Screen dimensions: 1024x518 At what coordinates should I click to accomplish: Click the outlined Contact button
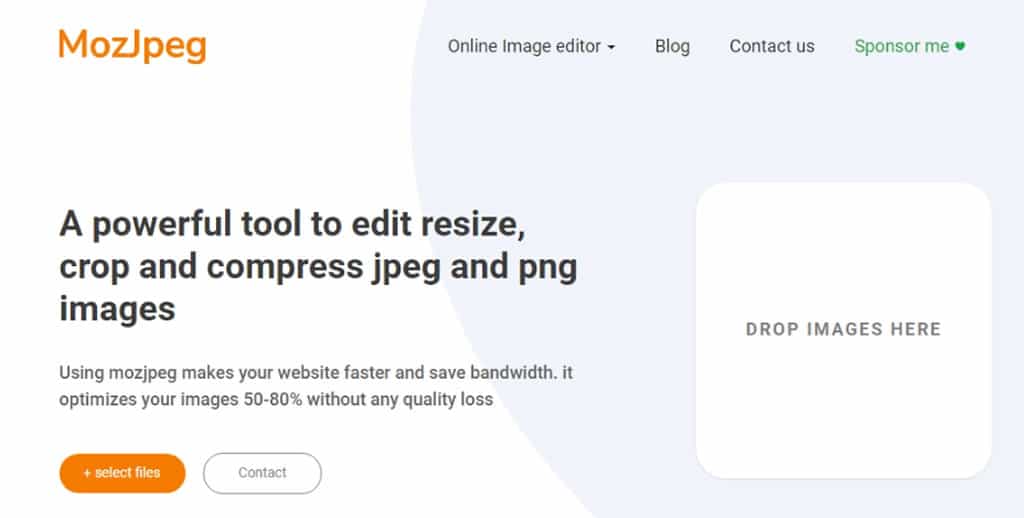point(262,473)
